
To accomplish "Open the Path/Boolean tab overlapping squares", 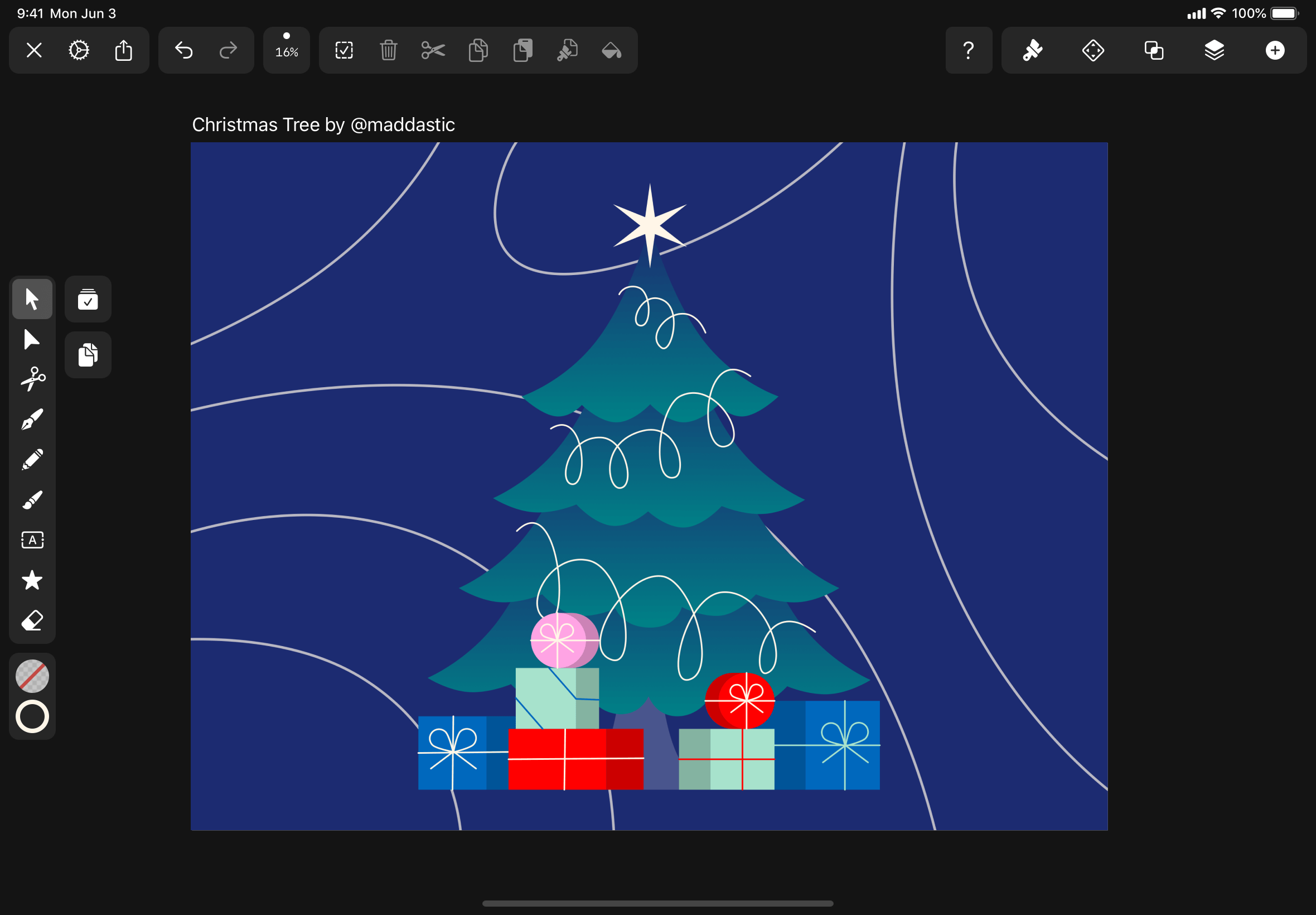I will (1154, 50).
